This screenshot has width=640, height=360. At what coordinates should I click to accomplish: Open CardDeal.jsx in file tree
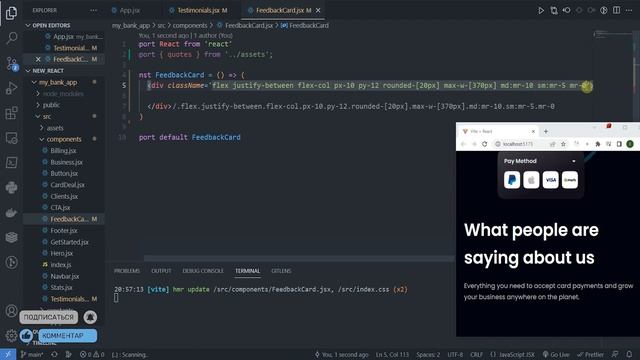pos(67,185)
